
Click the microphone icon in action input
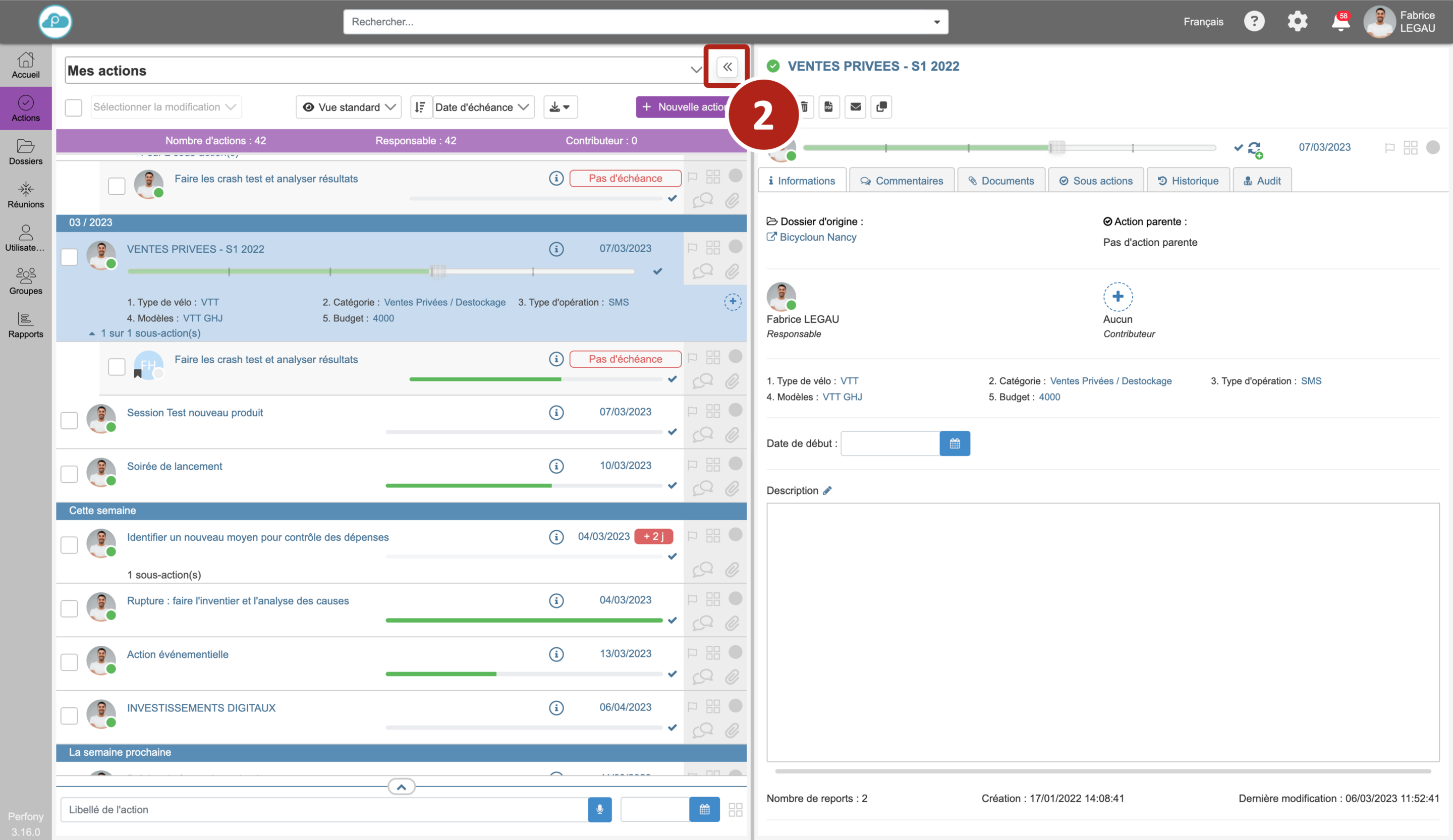[x=600, y=809]
